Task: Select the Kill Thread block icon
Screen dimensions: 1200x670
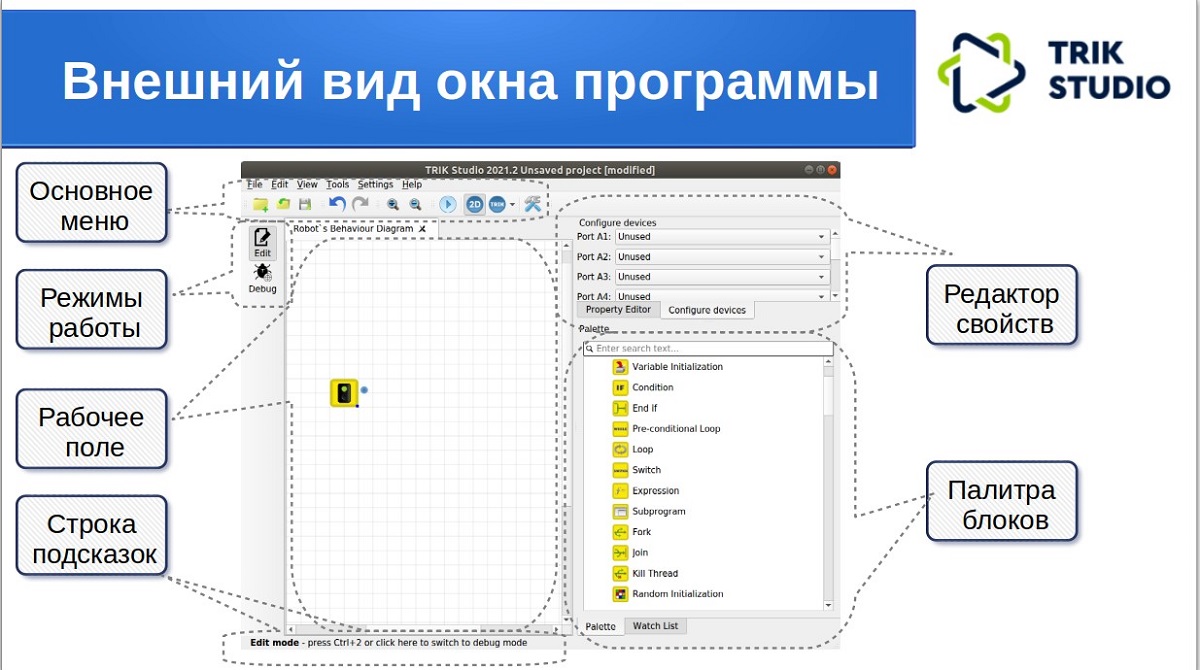Action: [620, 574]
